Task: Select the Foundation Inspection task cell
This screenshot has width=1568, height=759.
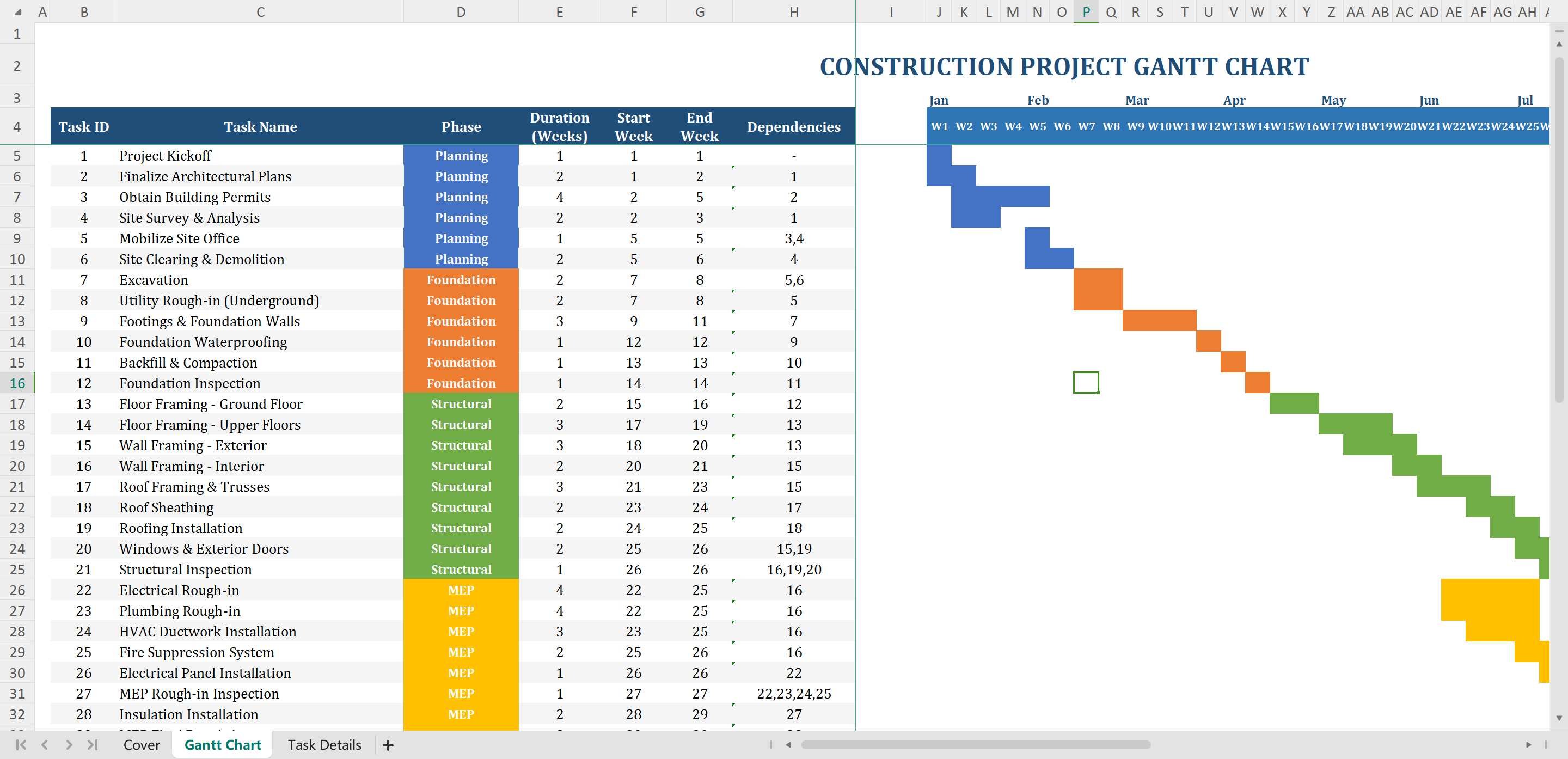Action: point(260,383)
